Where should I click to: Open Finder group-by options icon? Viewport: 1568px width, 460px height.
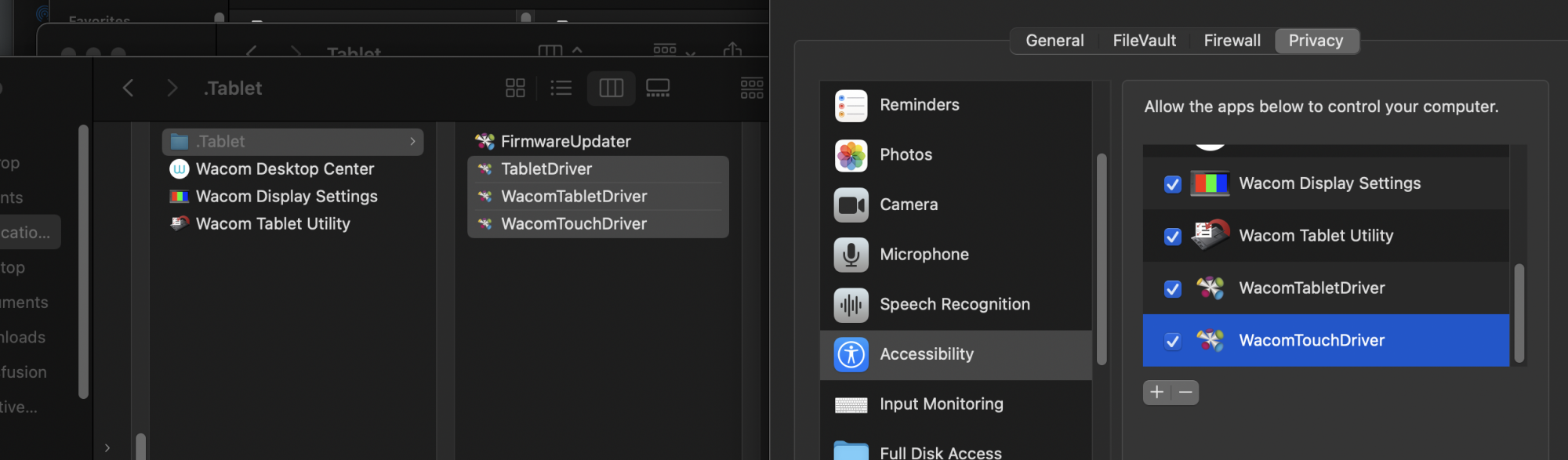click(752, 88)
